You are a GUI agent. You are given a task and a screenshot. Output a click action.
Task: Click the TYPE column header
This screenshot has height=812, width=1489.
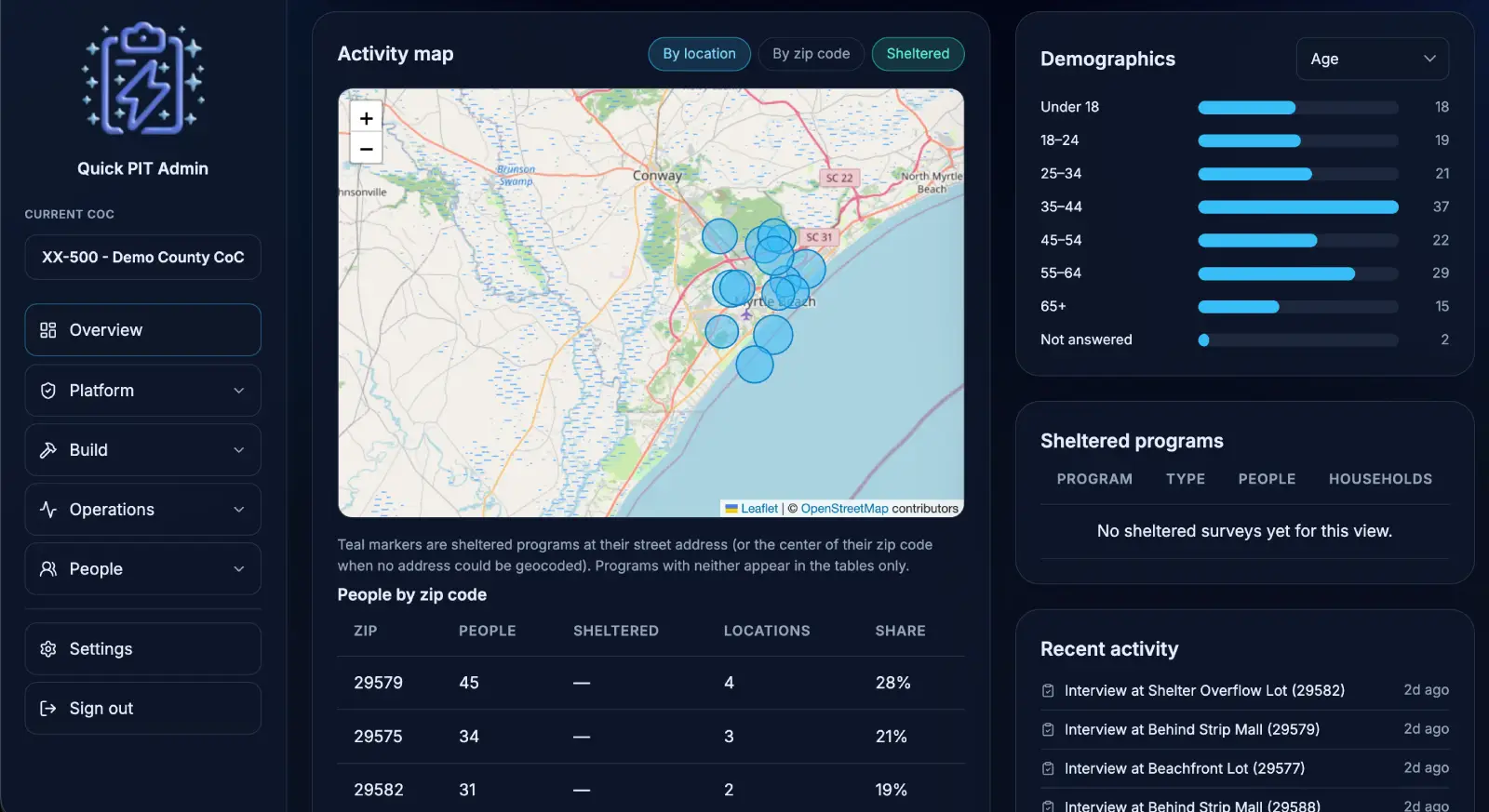click(x=1186, y=479)
